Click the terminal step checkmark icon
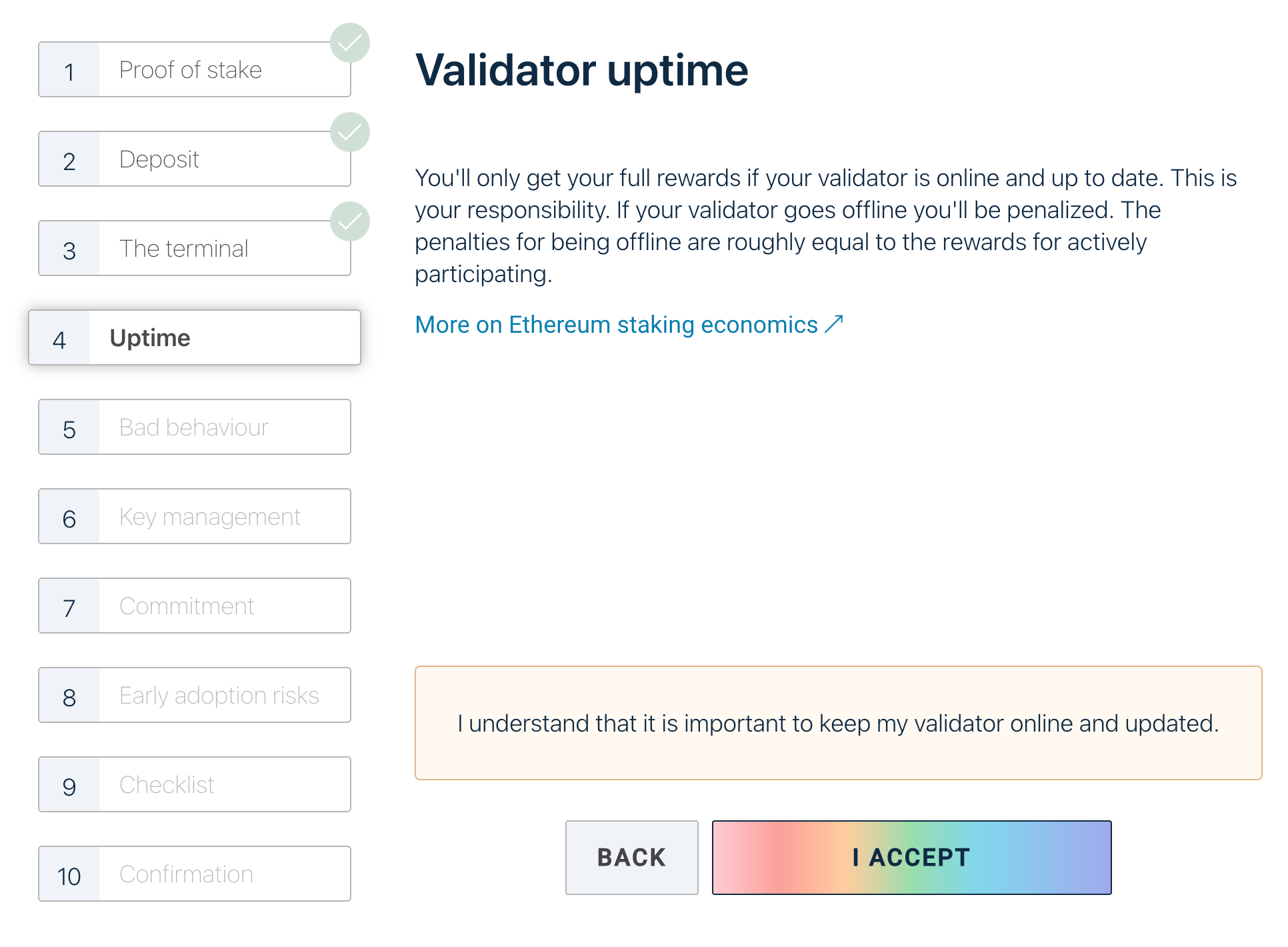Screen dimensions: 1288x947 [x=350, y=222]
